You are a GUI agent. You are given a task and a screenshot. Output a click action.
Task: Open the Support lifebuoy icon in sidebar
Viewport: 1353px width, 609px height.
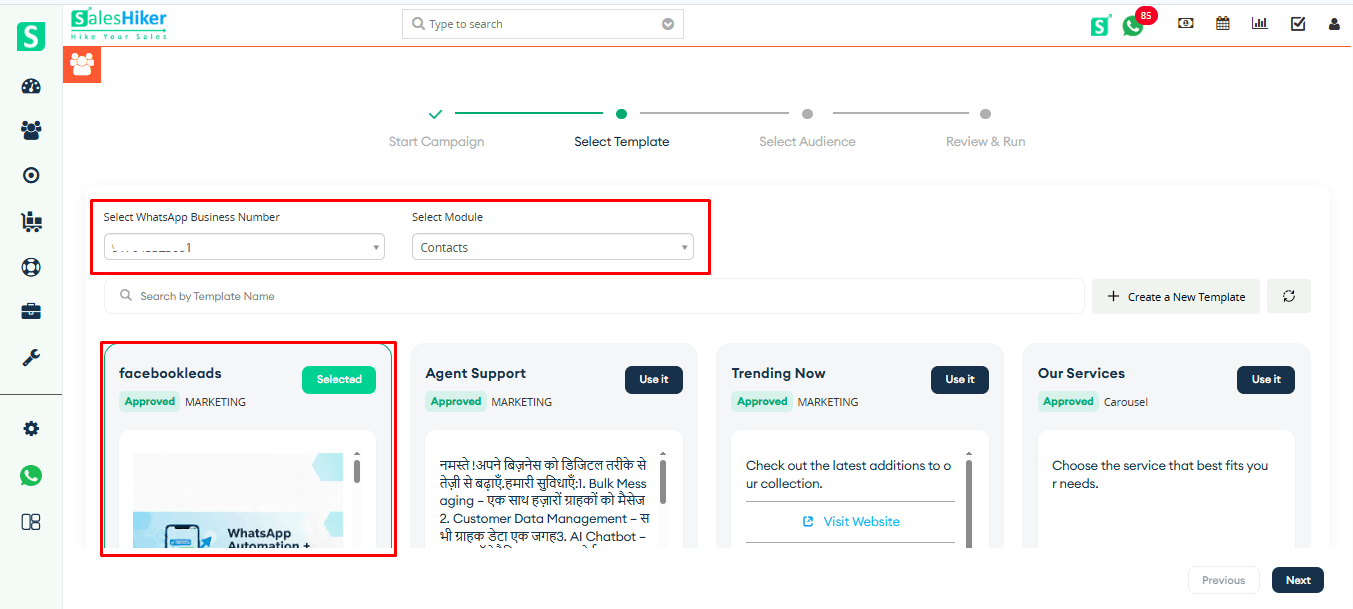[x=30, y=267]
